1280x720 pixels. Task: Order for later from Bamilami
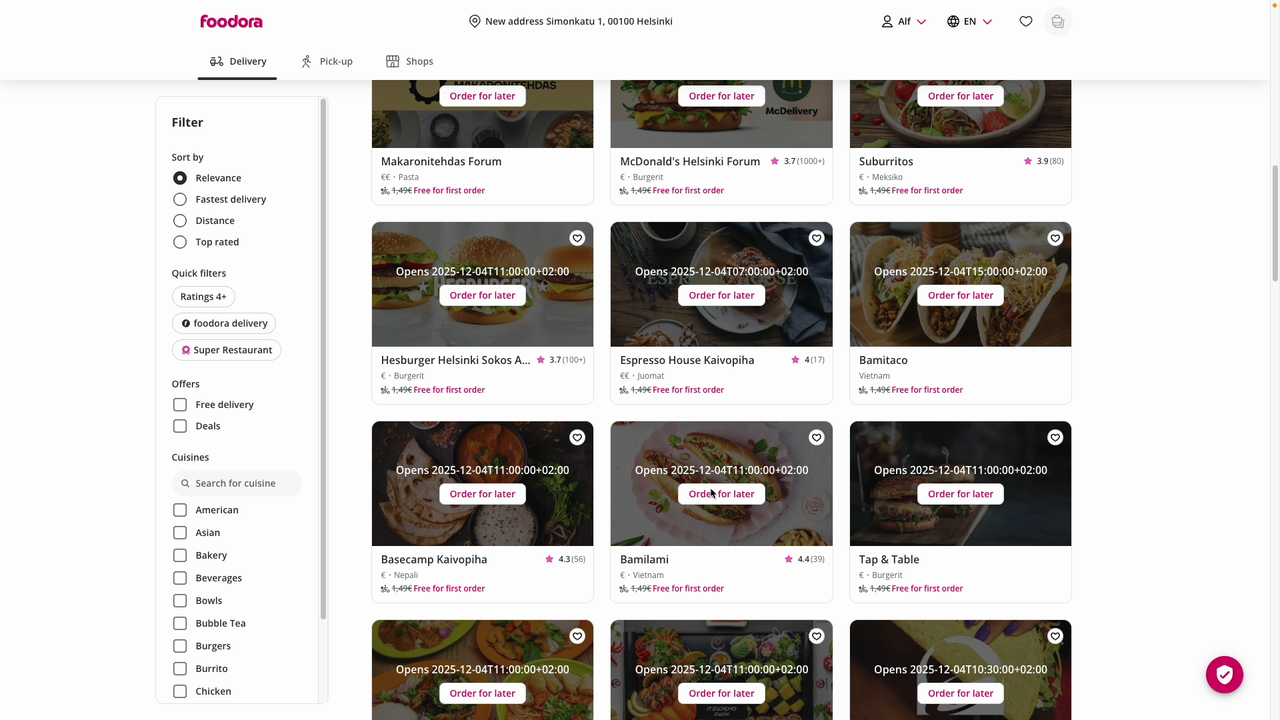pos(721,494)
